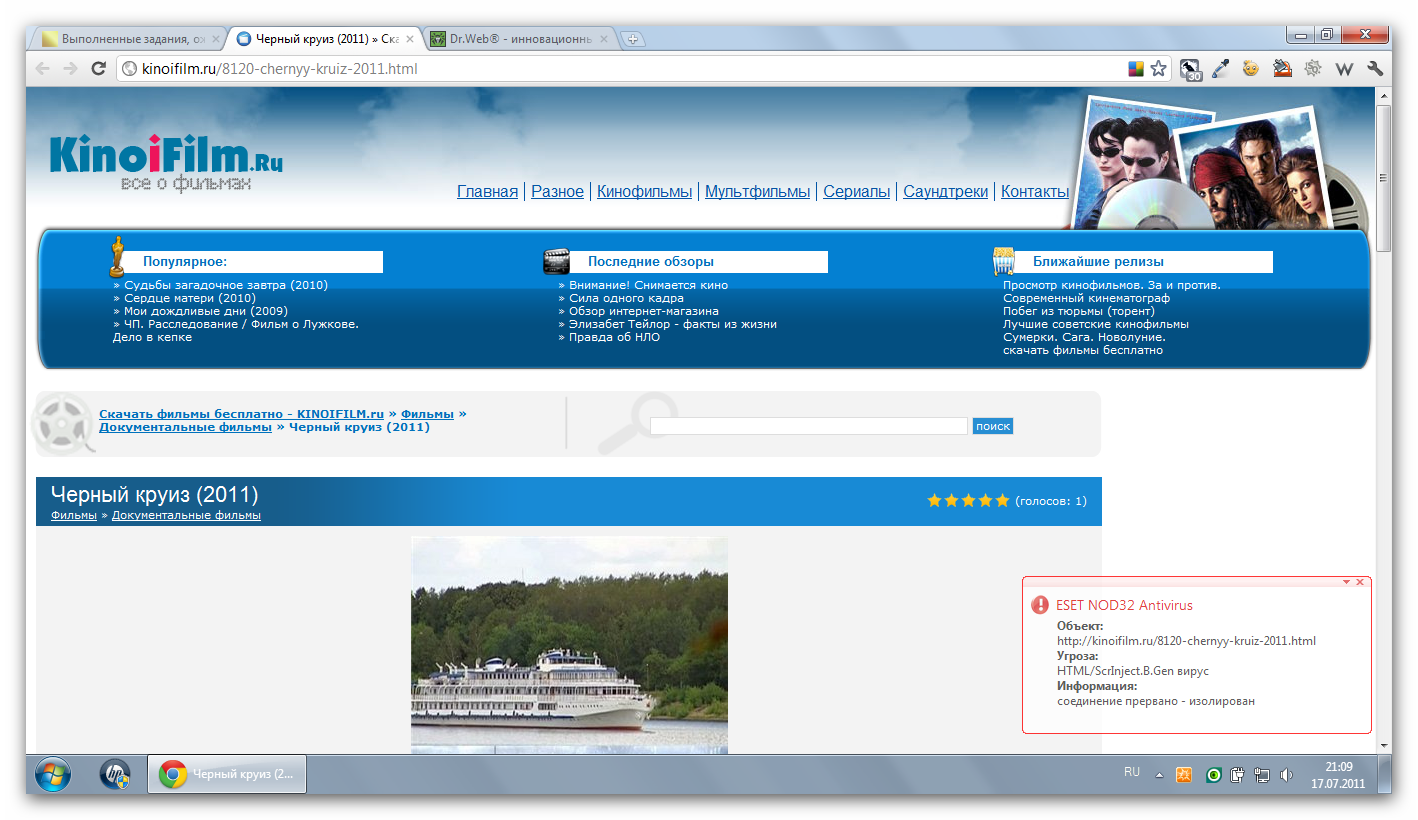This screenshot has width=1418, height=820.
Task: Click the gray gear SQ extension icon
Action: pos(1313,69)
